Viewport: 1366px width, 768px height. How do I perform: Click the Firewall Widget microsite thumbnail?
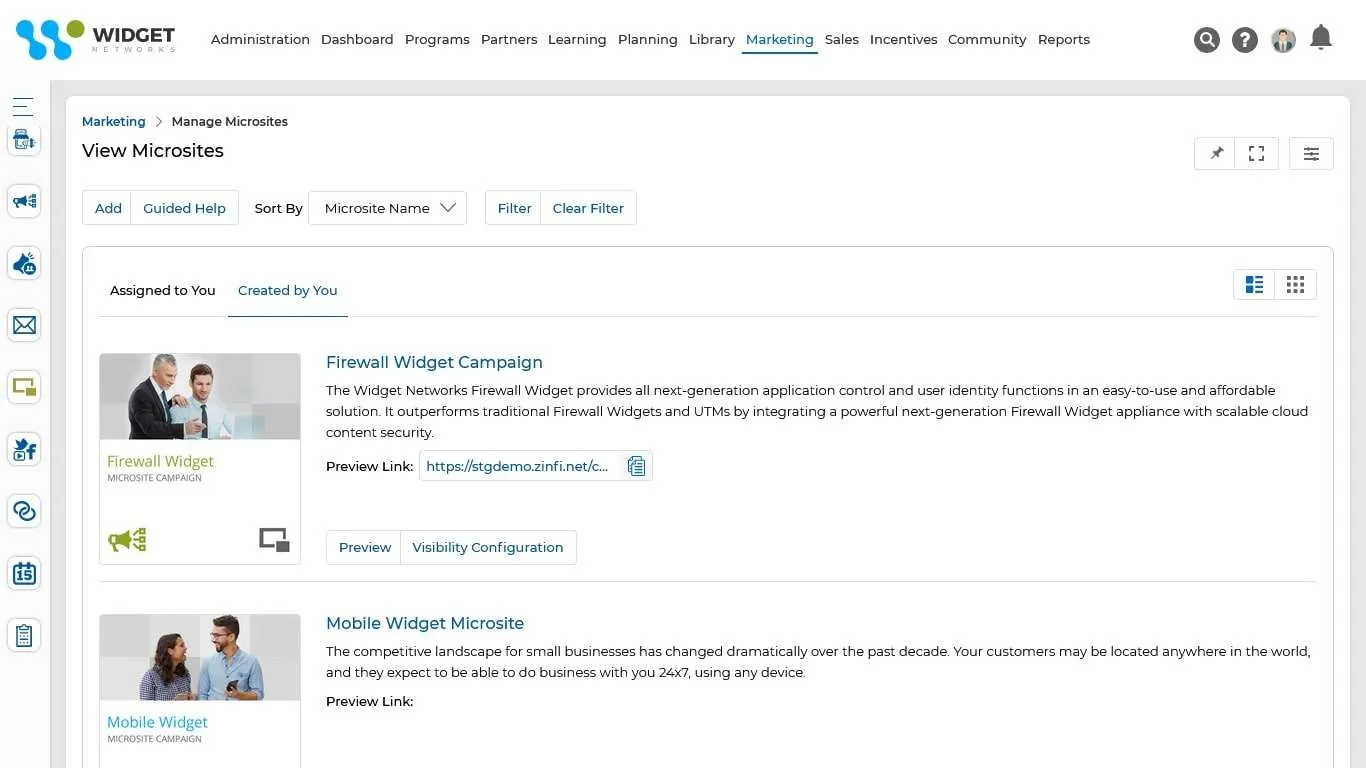pyautogui.click(x=199, y=396)
